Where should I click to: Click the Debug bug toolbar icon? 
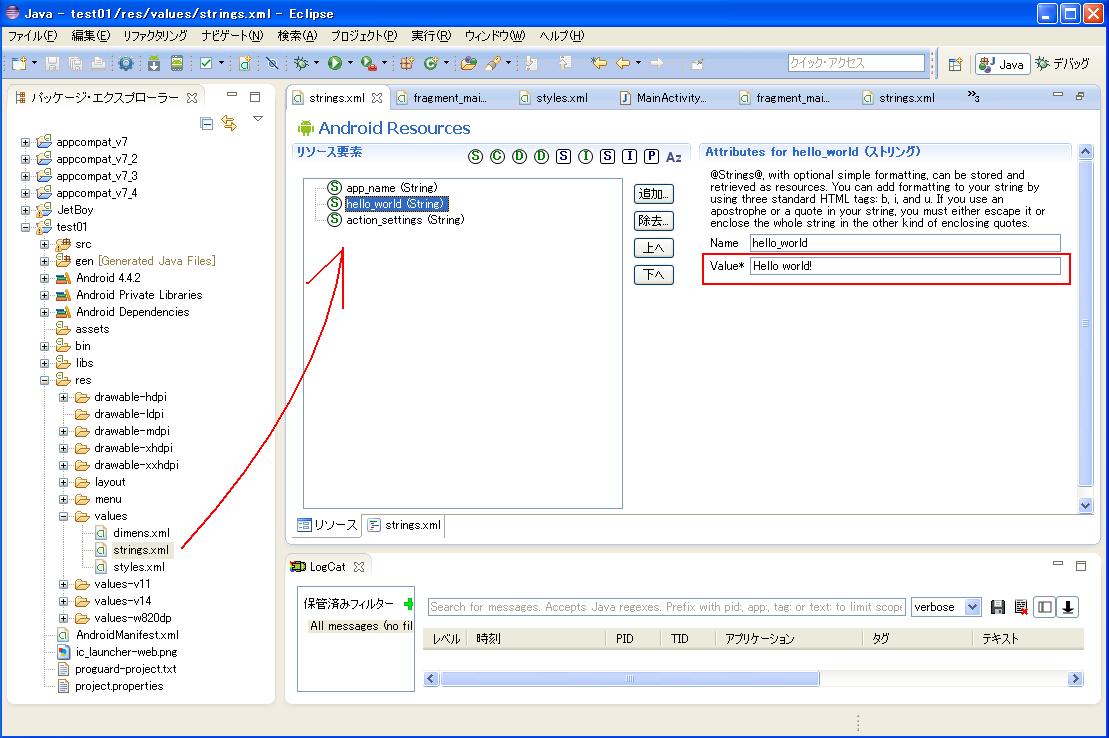click(x=301, y=64)
